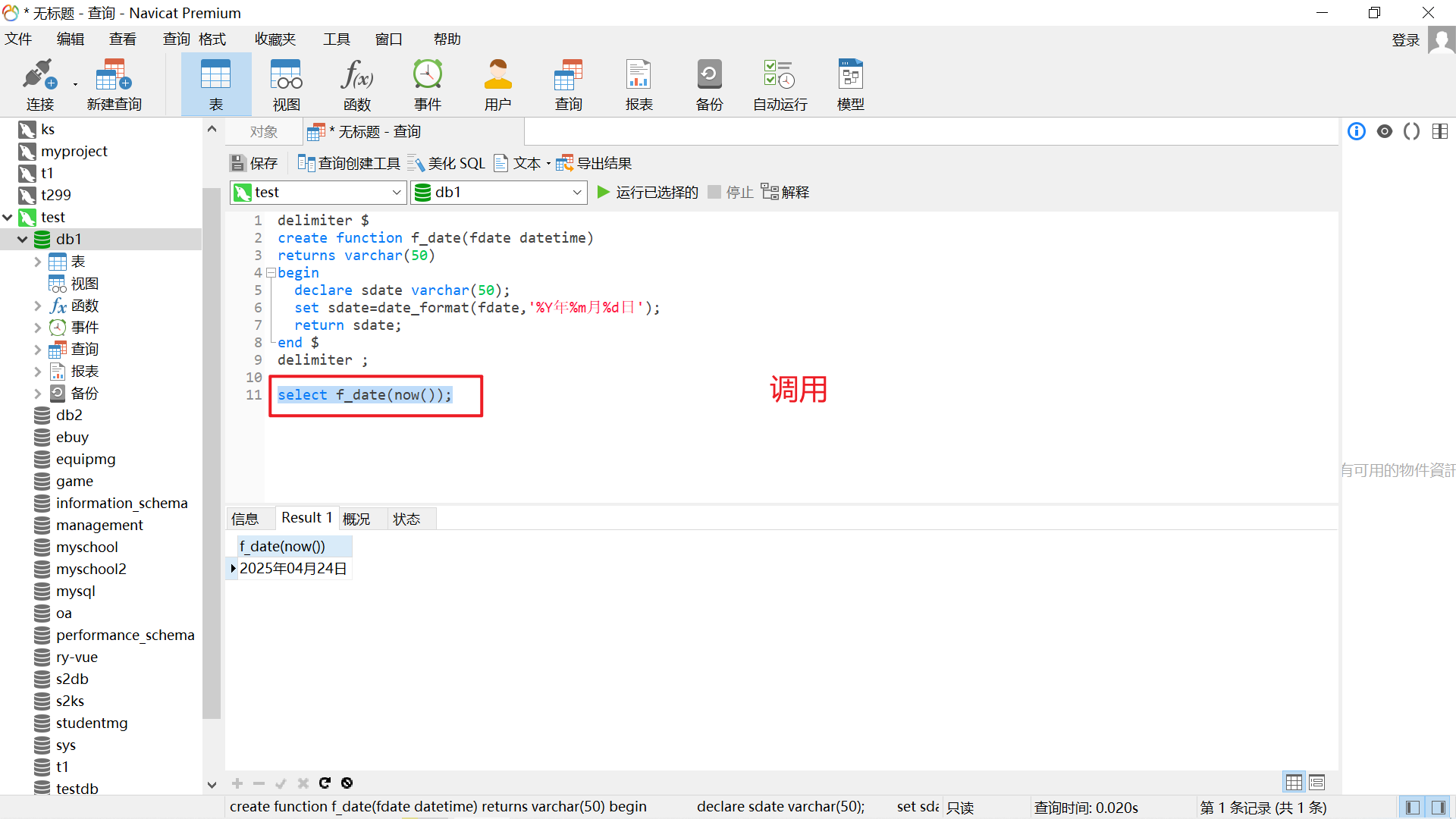
Task: Show the object info panel icon
Action: tap(1356, 131)
